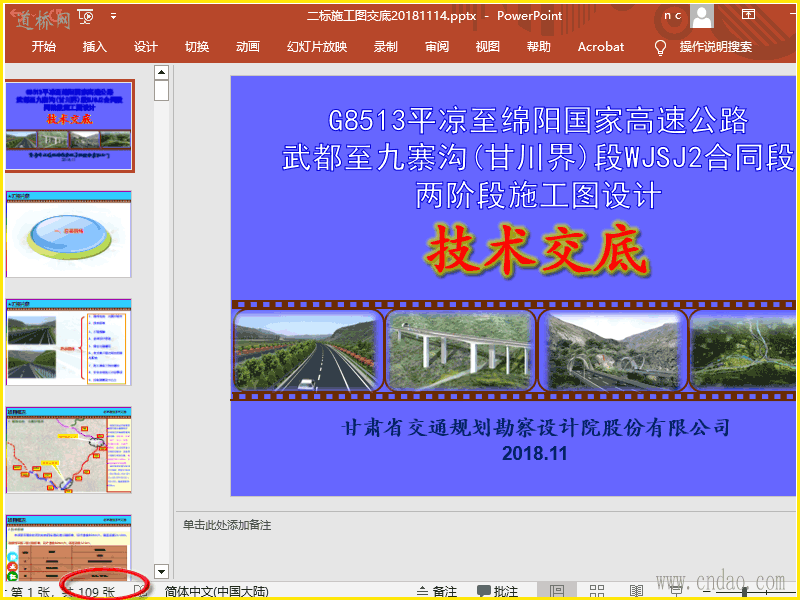Open the 视图 ribbon tab
The image size is (800, 600).
point(487,47)
